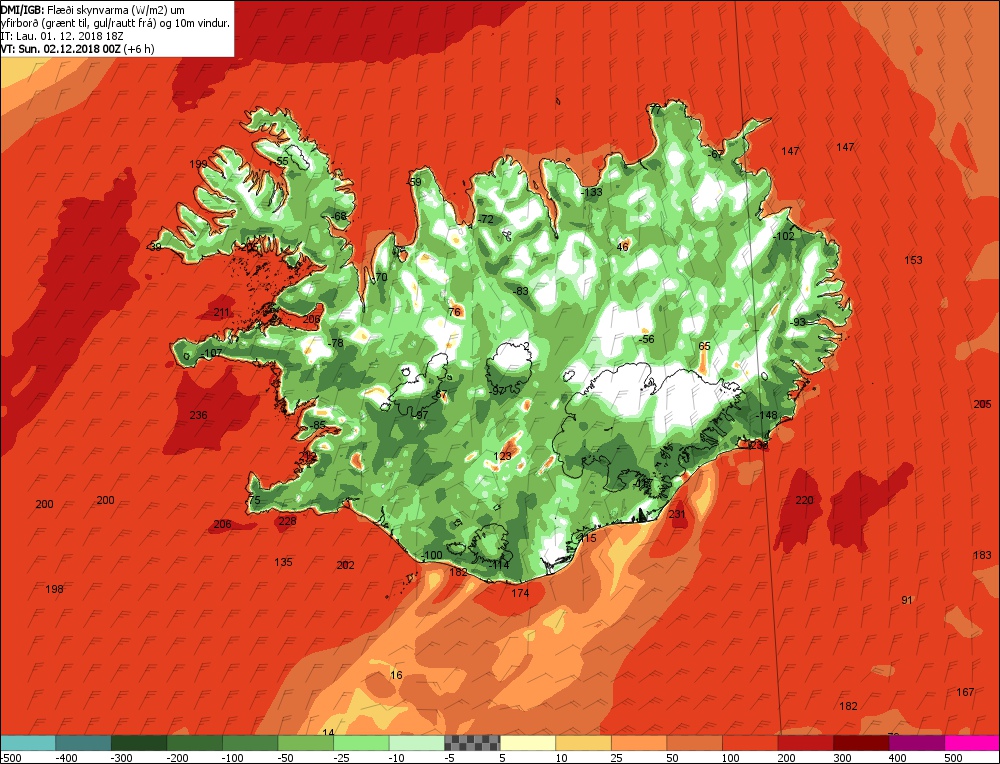This screenshot has width=1000, height=764.
Task: Select the -50 label on the legend
Action: point(287,758)
